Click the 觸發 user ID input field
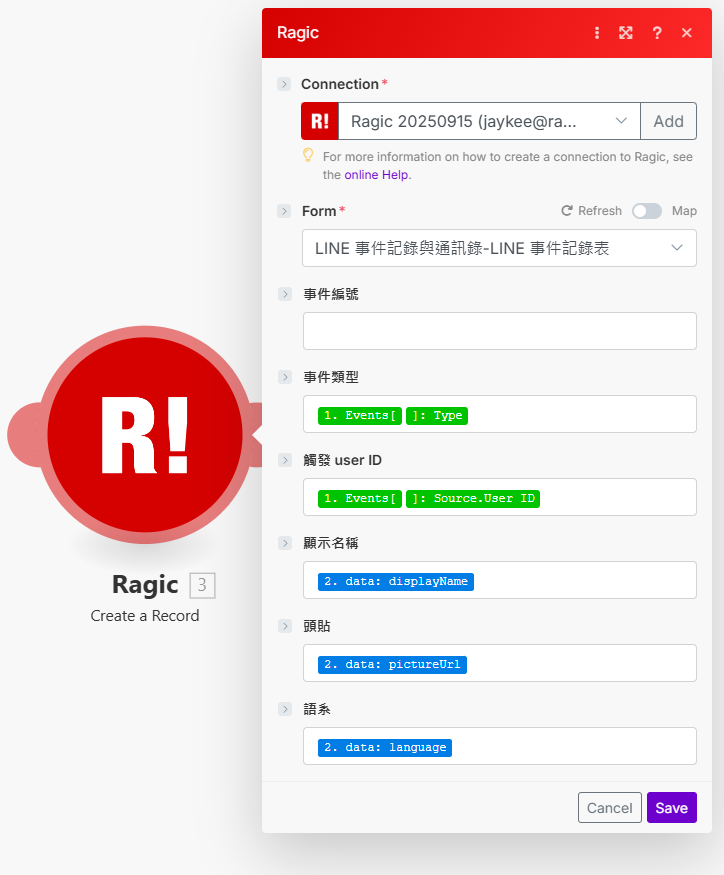Image resolution: width=724 pixels, height=875 pixels. [500, 497]
